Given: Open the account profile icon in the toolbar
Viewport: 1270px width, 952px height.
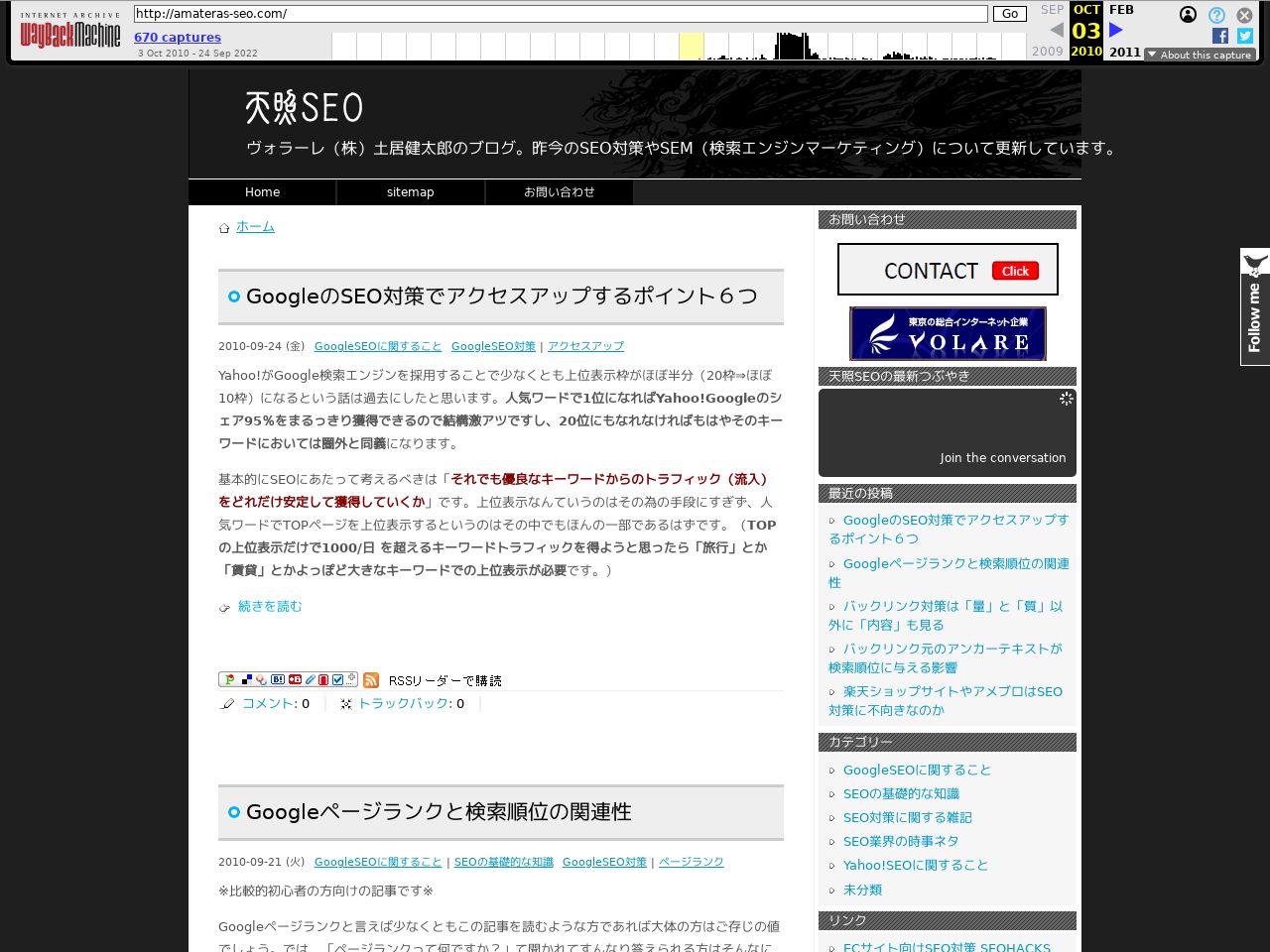Looking at the screenshot, I should click(1188, 15).
